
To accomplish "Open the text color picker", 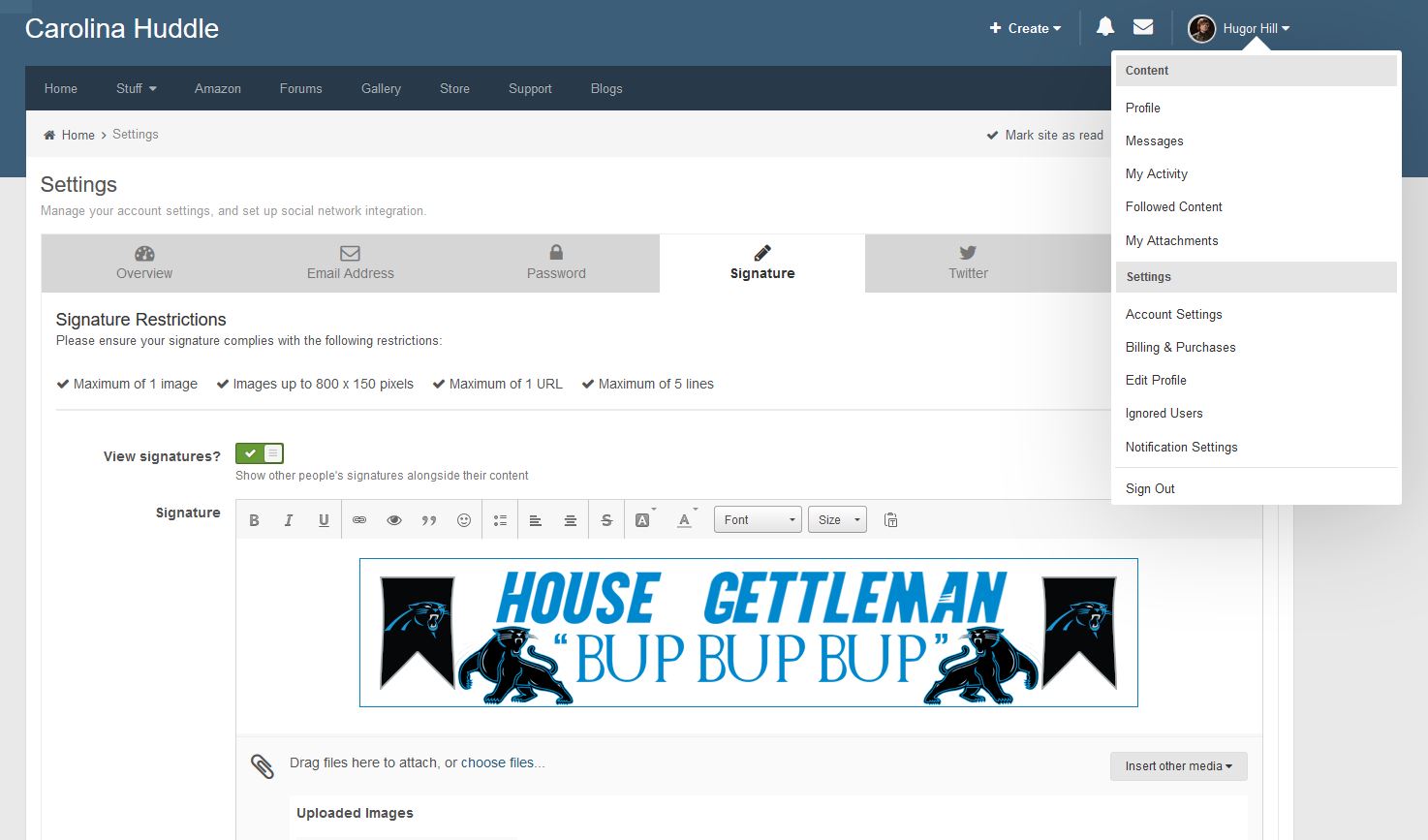I will pos(686,519).
